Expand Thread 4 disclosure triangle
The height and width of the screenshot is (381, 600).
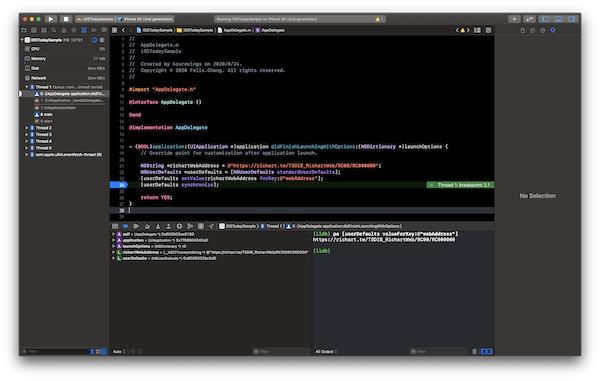[26, 141]
